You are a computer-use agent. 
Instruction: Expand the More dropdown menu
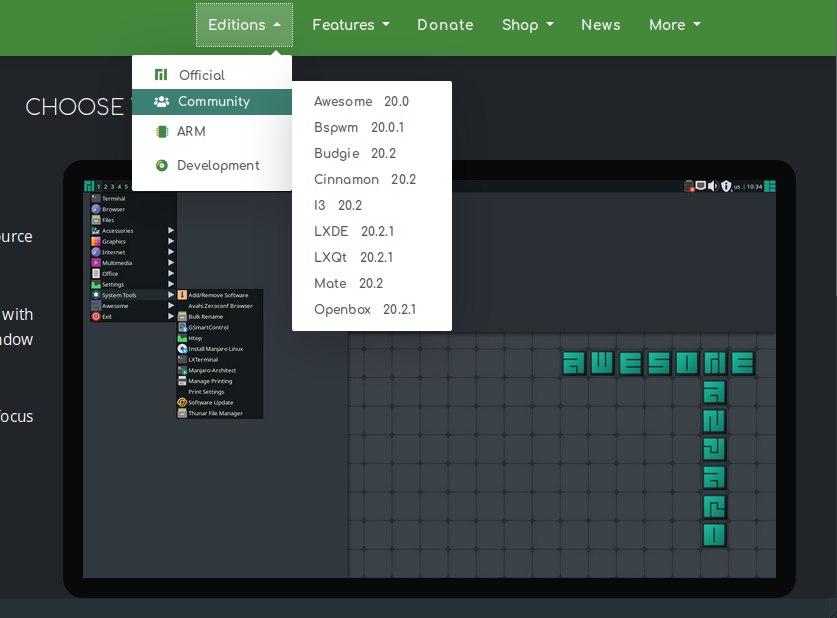(x=675, y=25)
